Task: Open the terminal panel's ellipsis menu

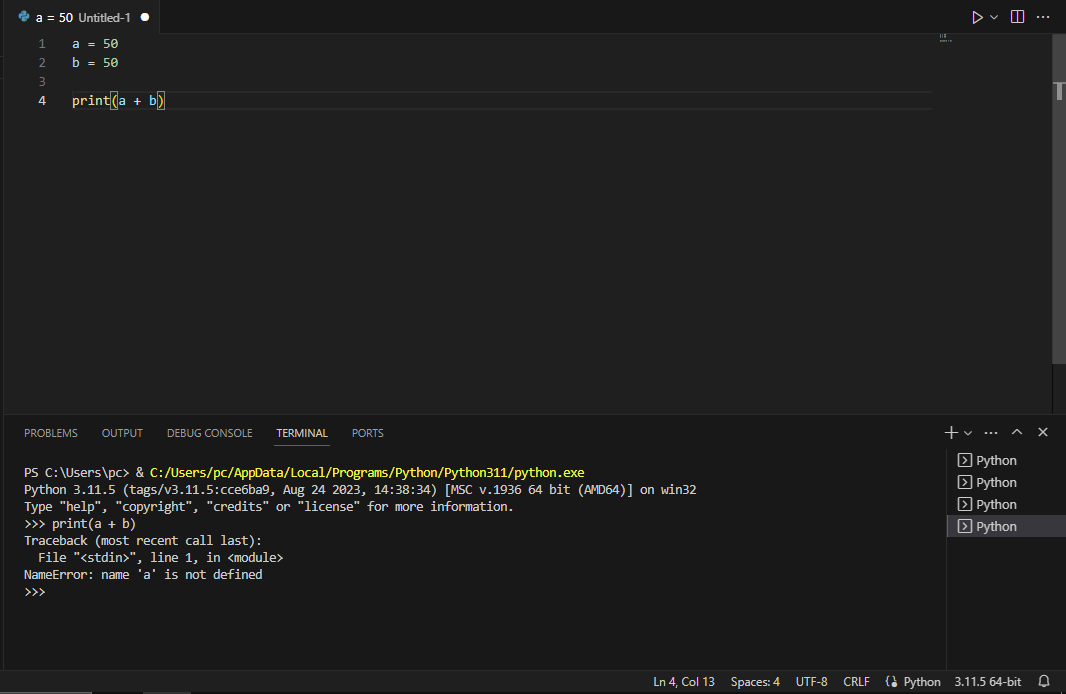Action: pyautogui.click(x=991, y=433)
